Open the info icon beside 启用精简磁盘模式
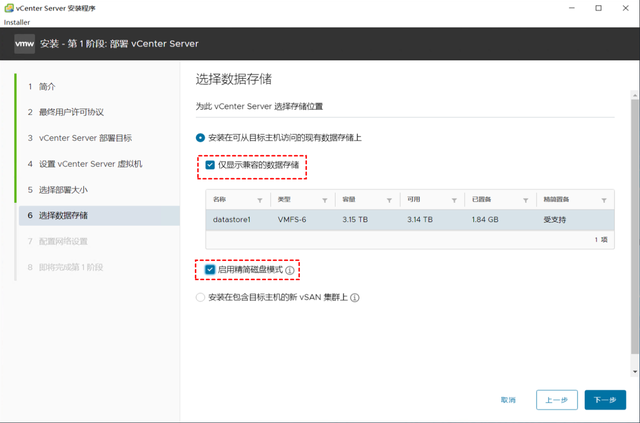 [290, 270]
